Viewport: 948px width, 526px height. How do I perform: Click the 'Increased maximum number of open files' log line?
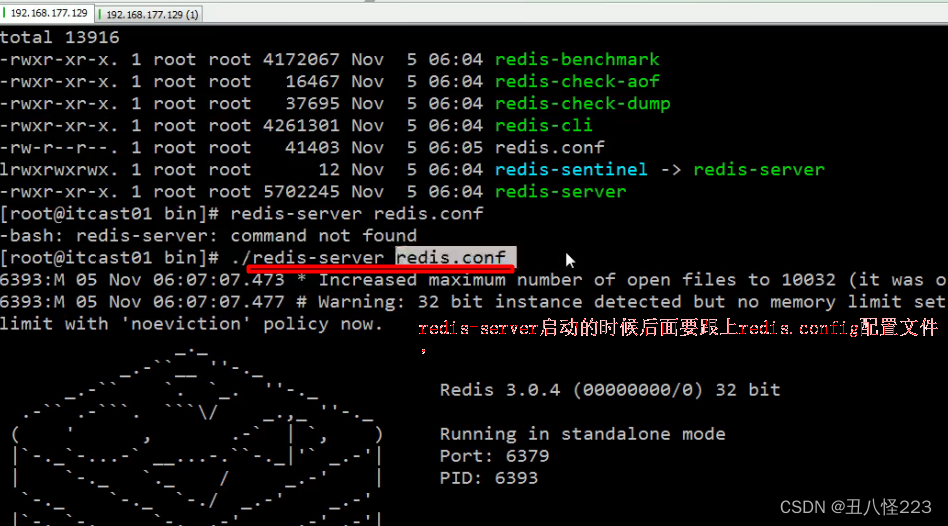click(x=474, y=280)
